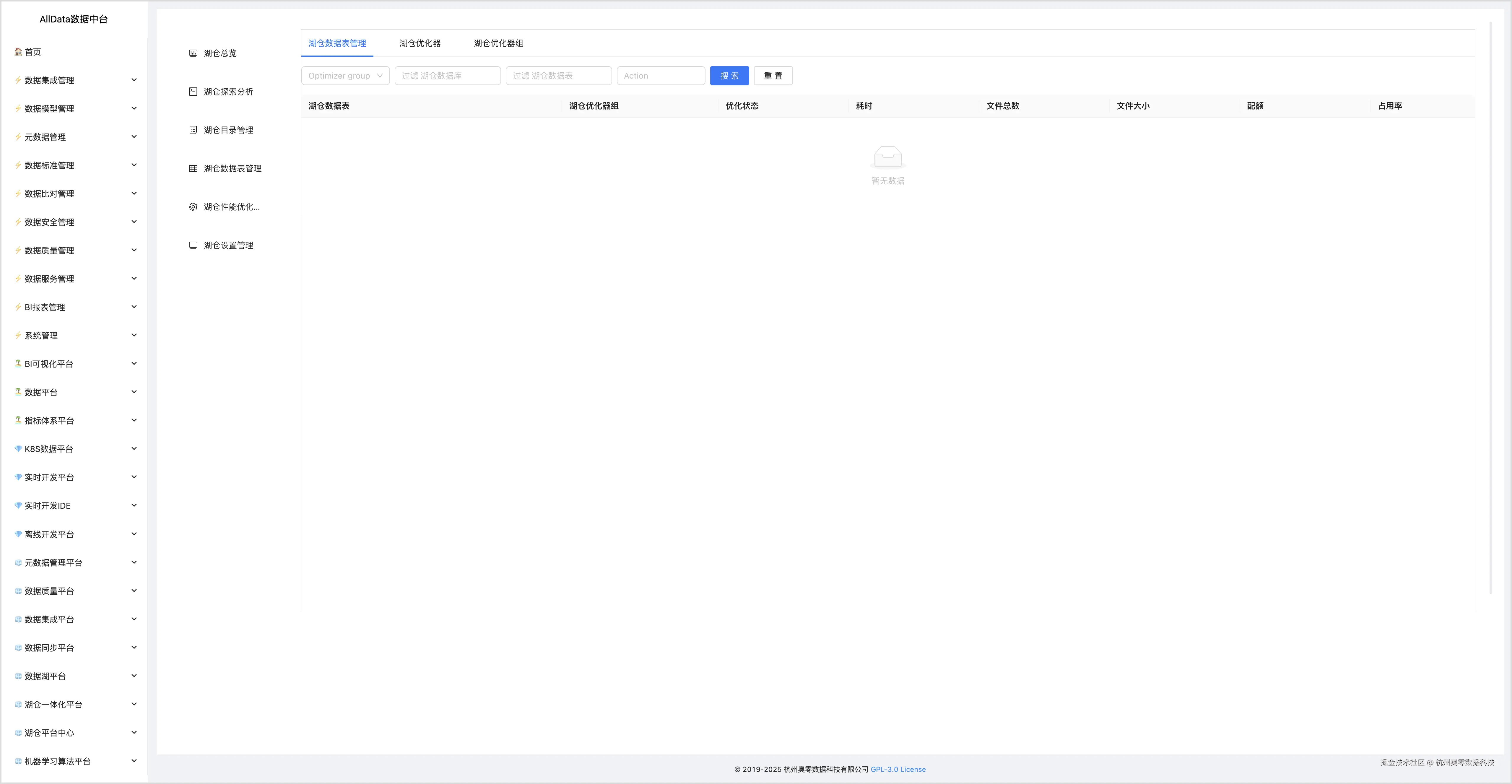The width and height of the screenshot is (1512, 784).
Task: Click the 湖仓探索分析 terminal icon
Action: [193, 92]
